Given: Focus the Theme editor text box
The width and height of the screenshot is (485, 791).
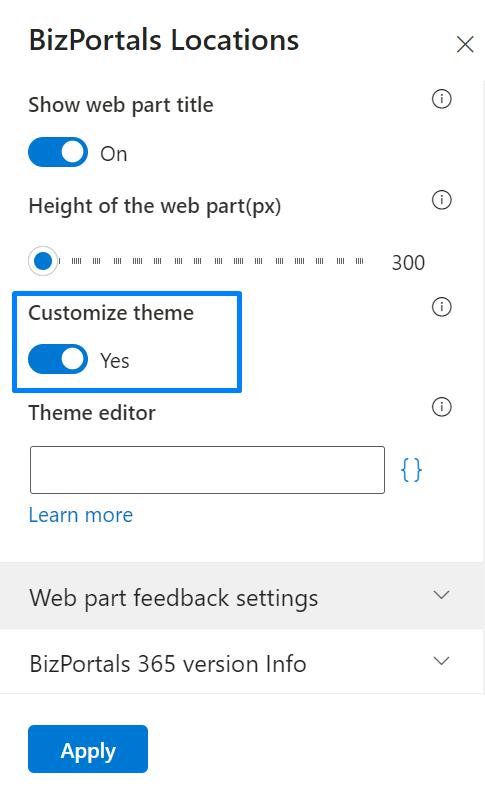Looking at the screenshot, I should click(x=207, y=470).
